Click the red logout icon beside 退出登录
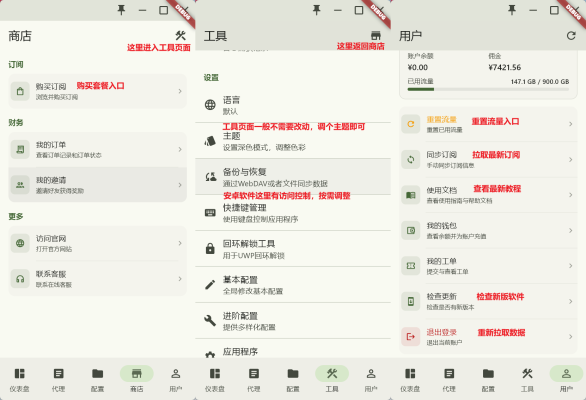 (x=411, y=336)
